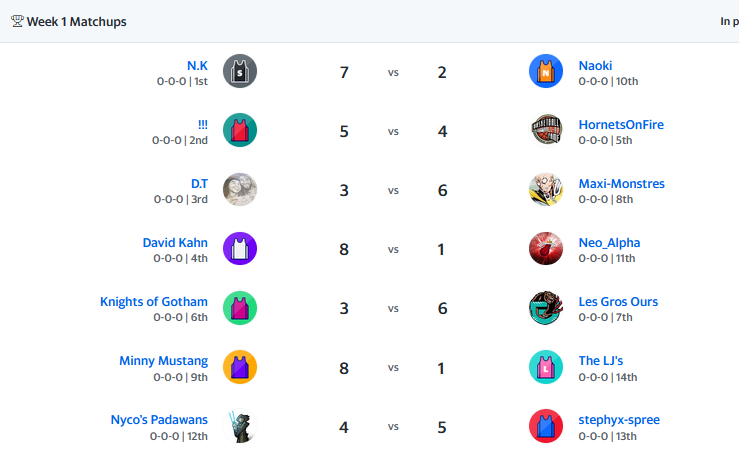Open HornetsOnFire's basketball logo avatar
The width and height of the screenshot is (739, 454).
[546, 130]
